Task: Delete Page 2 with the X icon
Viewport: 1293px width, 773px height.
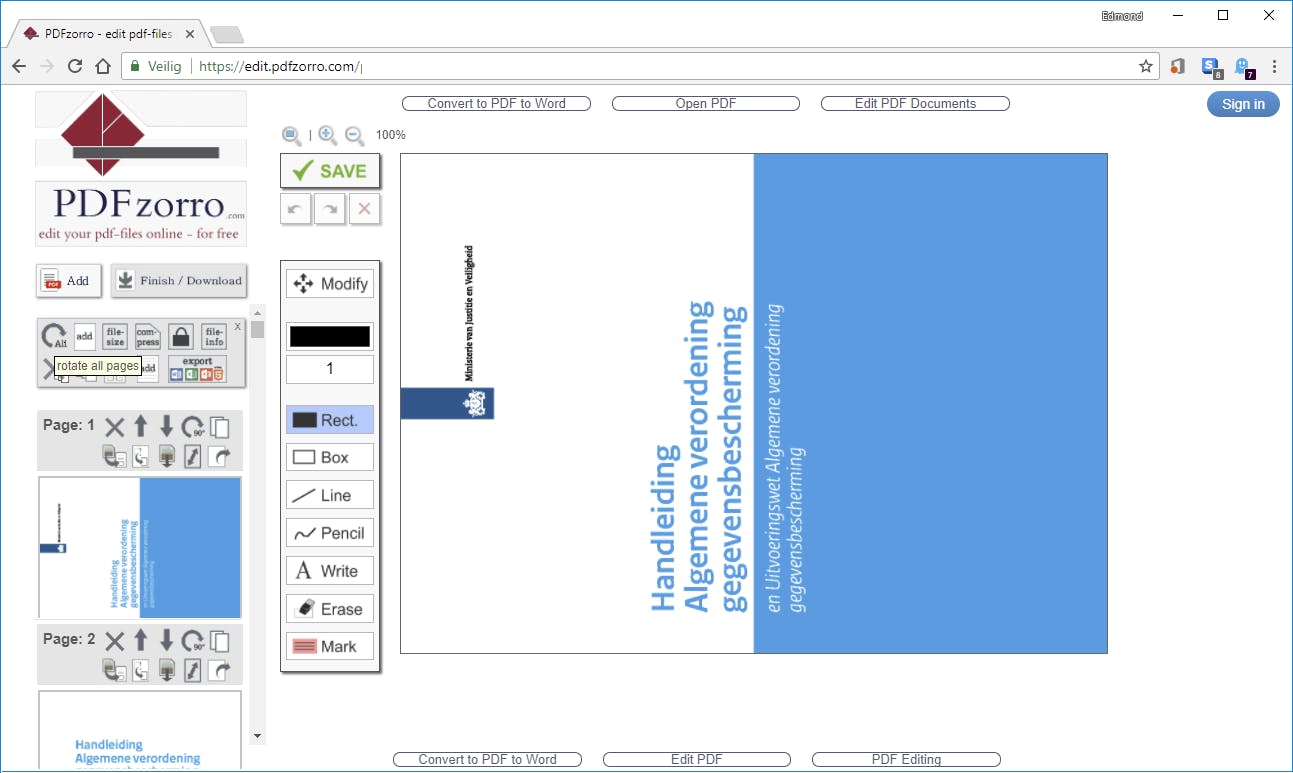Action: [115, 642]
